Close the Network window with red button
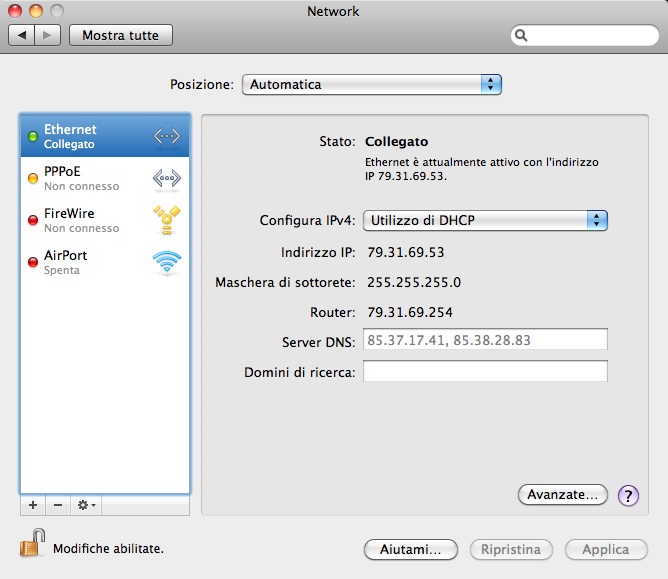Viewport: 668px width, 579px height. point(15,11)
